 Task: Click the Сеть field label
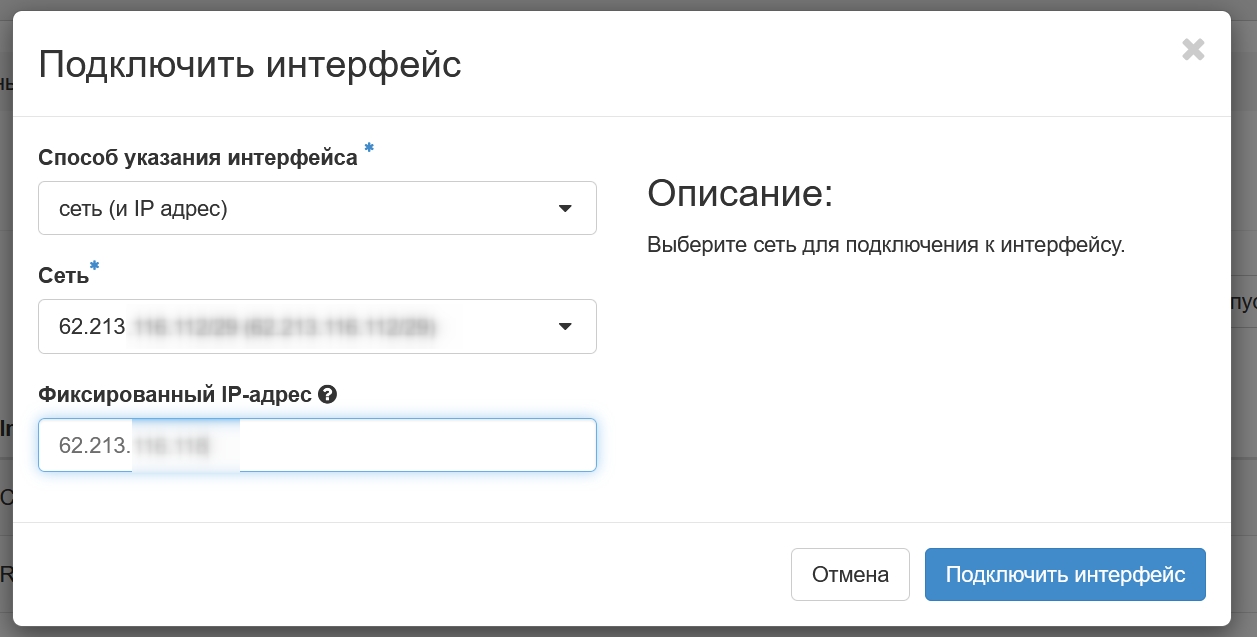tap(63, 277)
